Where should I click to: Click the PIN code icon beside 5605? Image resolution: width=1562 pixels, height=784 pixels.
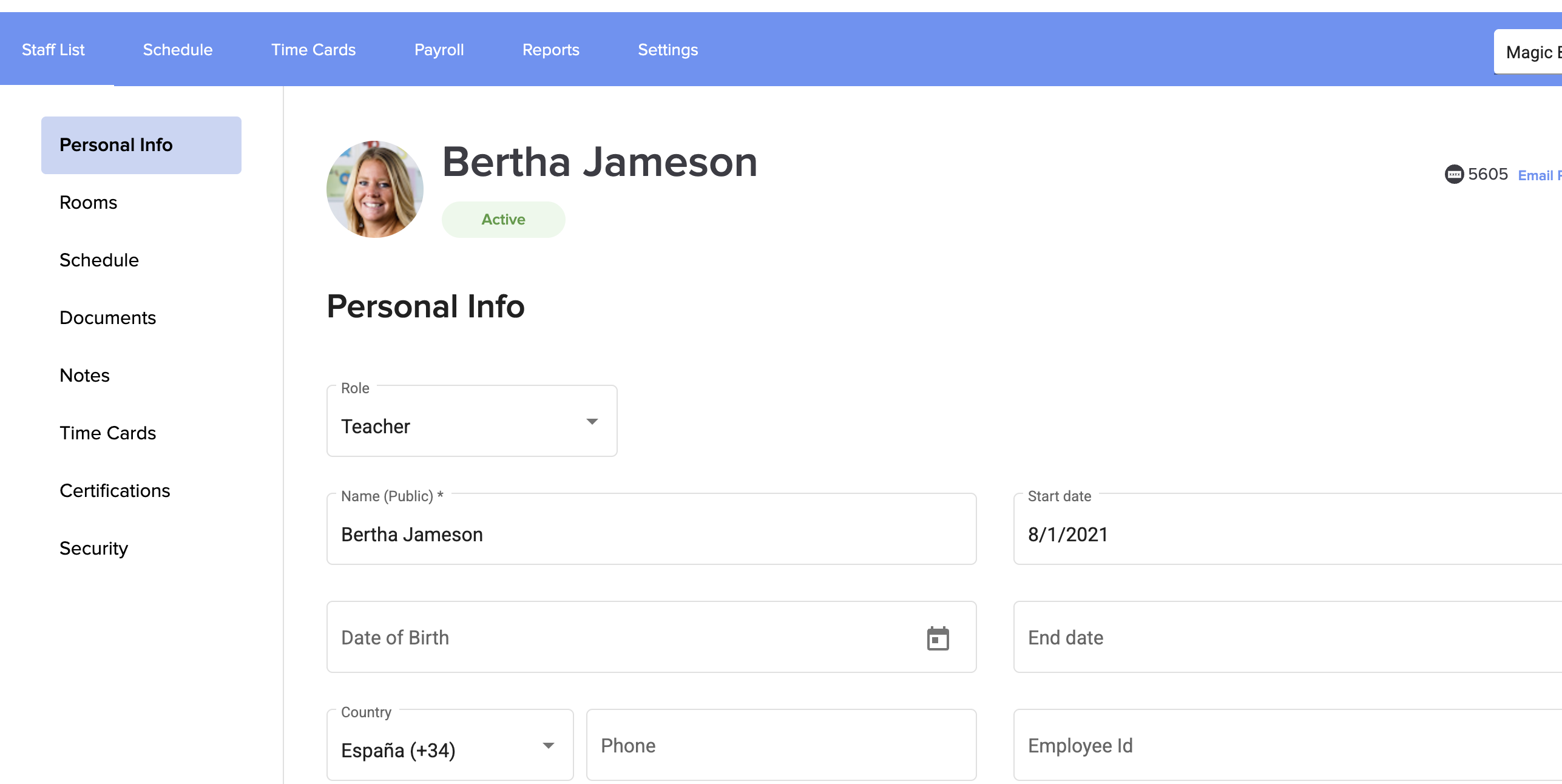click(1454, 175)
